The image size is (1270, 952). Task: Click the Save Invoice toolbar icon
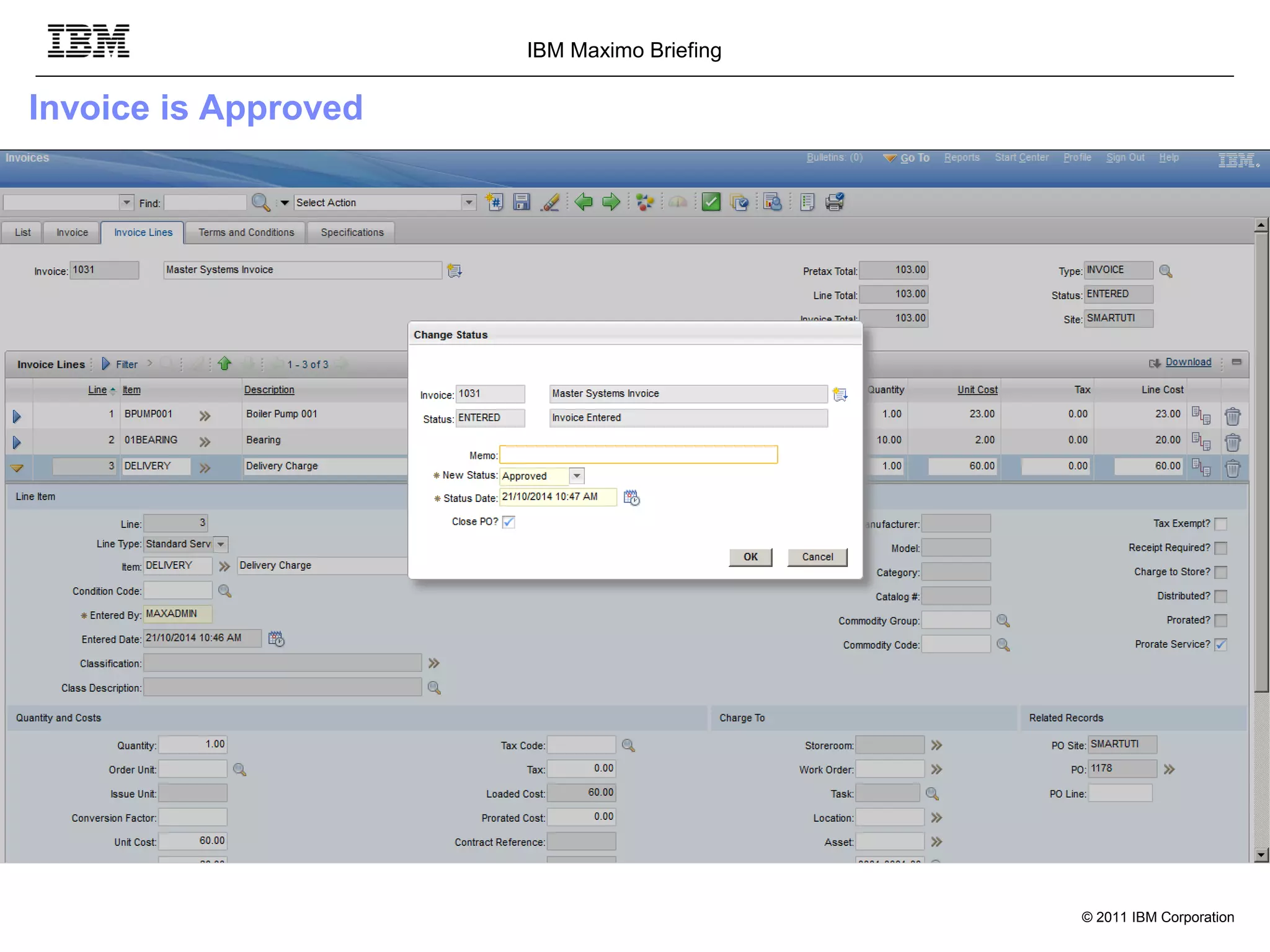pos(522,202)
